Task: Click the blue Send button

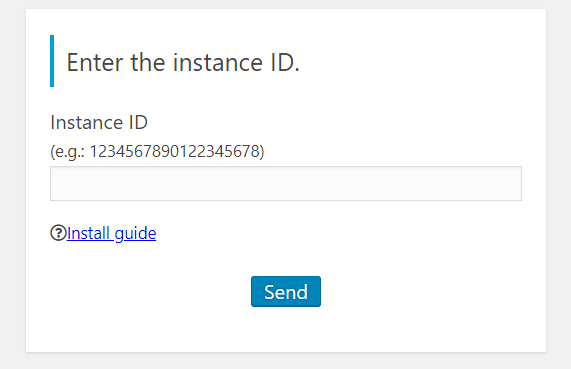Action: pos(286,291)
